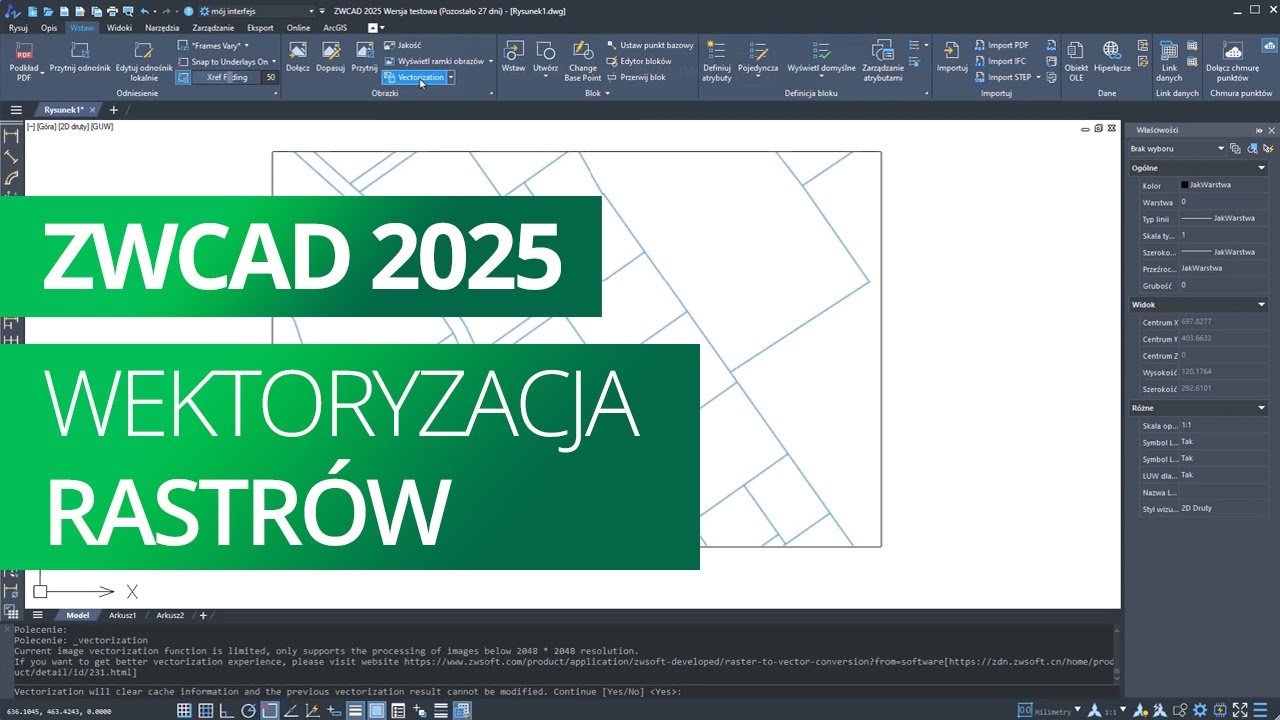Open Link danych tool

1169,60
